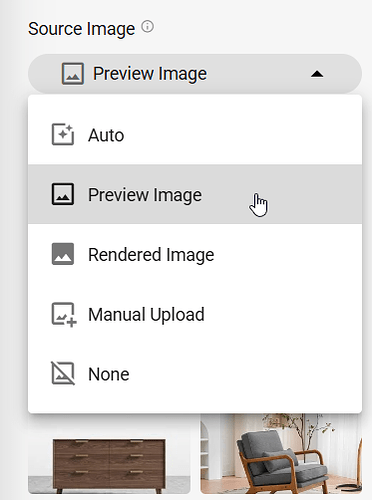372x500 pixels.
Task: Click the Manual Upload plus icon
Action: (64, 314)
